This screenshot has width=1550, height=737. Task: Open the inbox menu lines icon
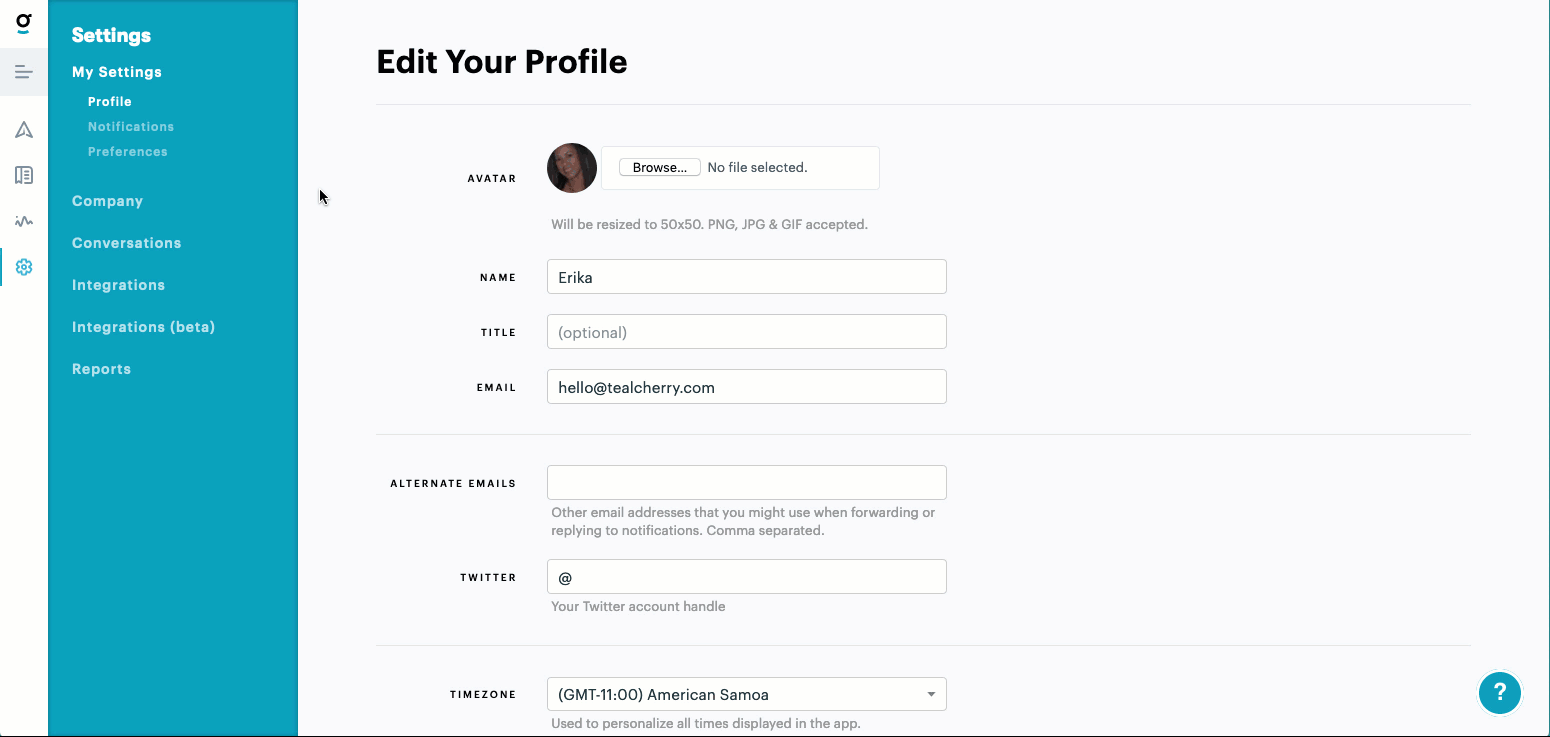(x=24, y=72)
